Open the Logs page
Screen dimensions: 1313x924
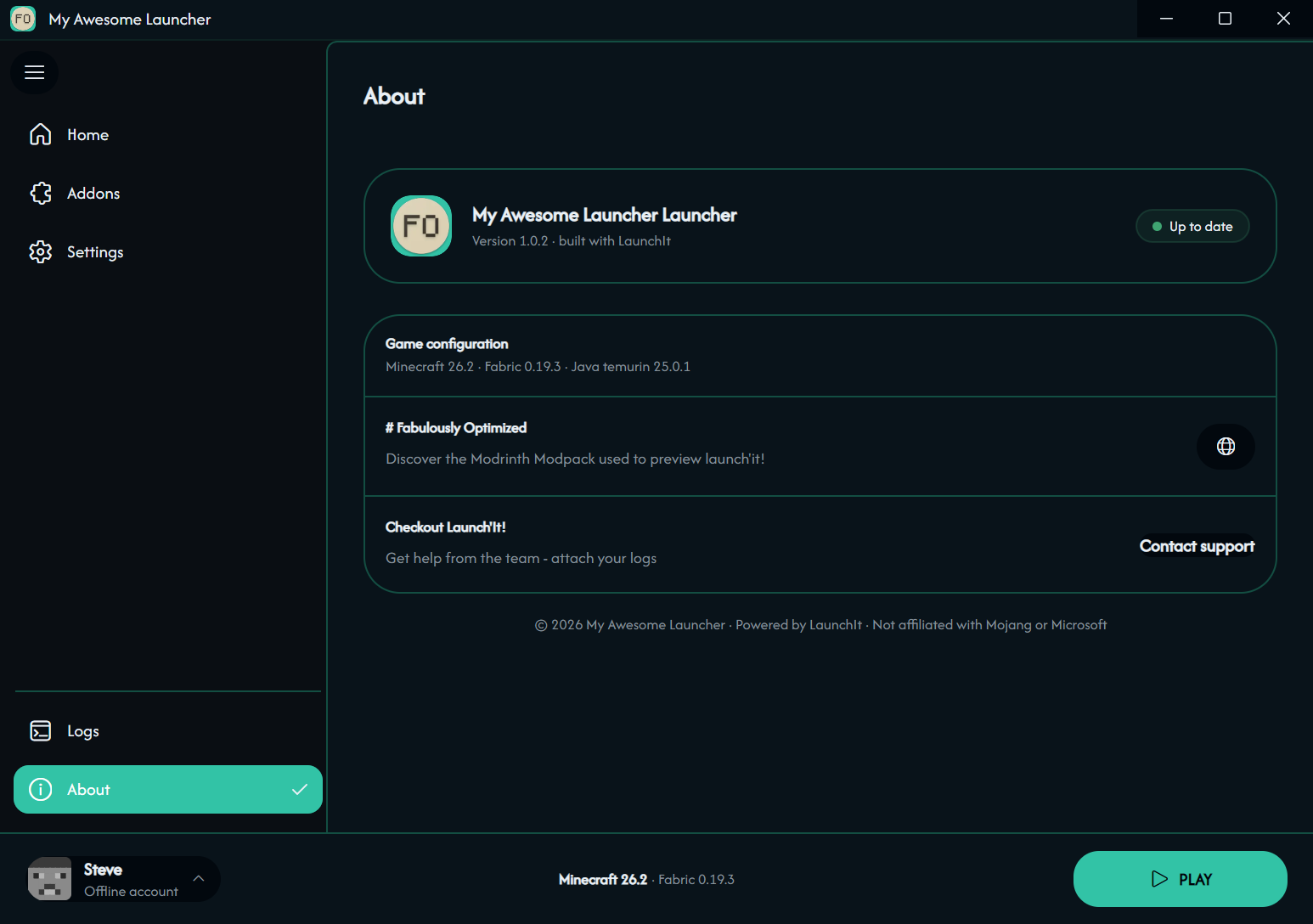(168, 731)
